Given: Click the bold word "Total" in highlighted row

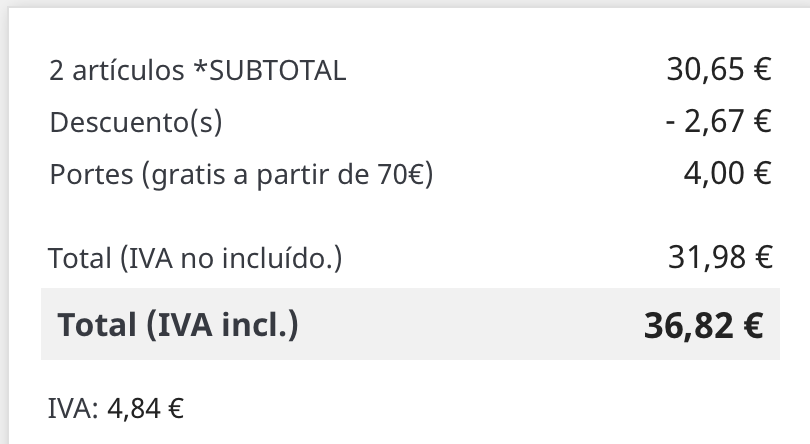Looking at the screenshot, I should [x=97, y=325].
